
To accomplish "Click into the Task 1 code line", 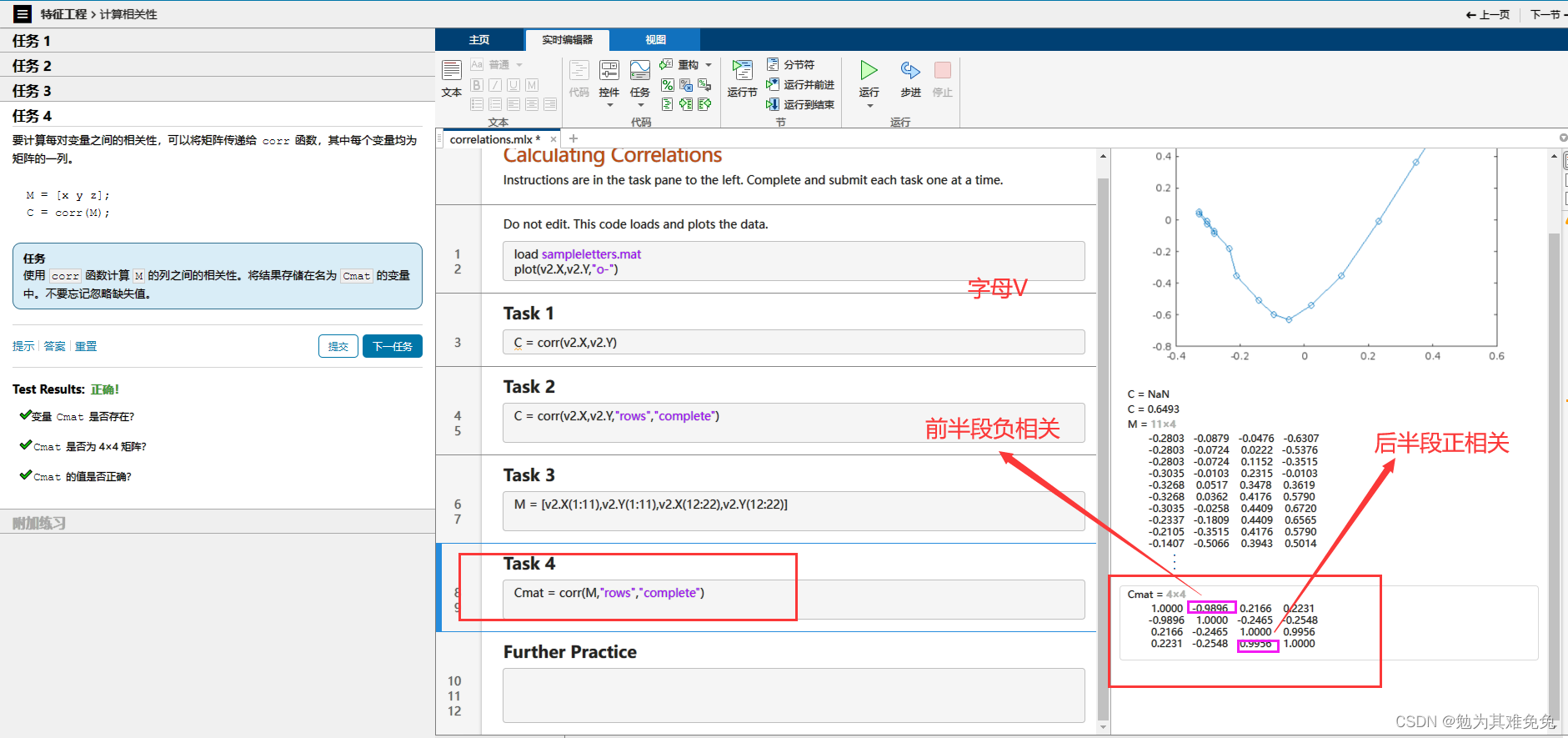I will (794, 342).
